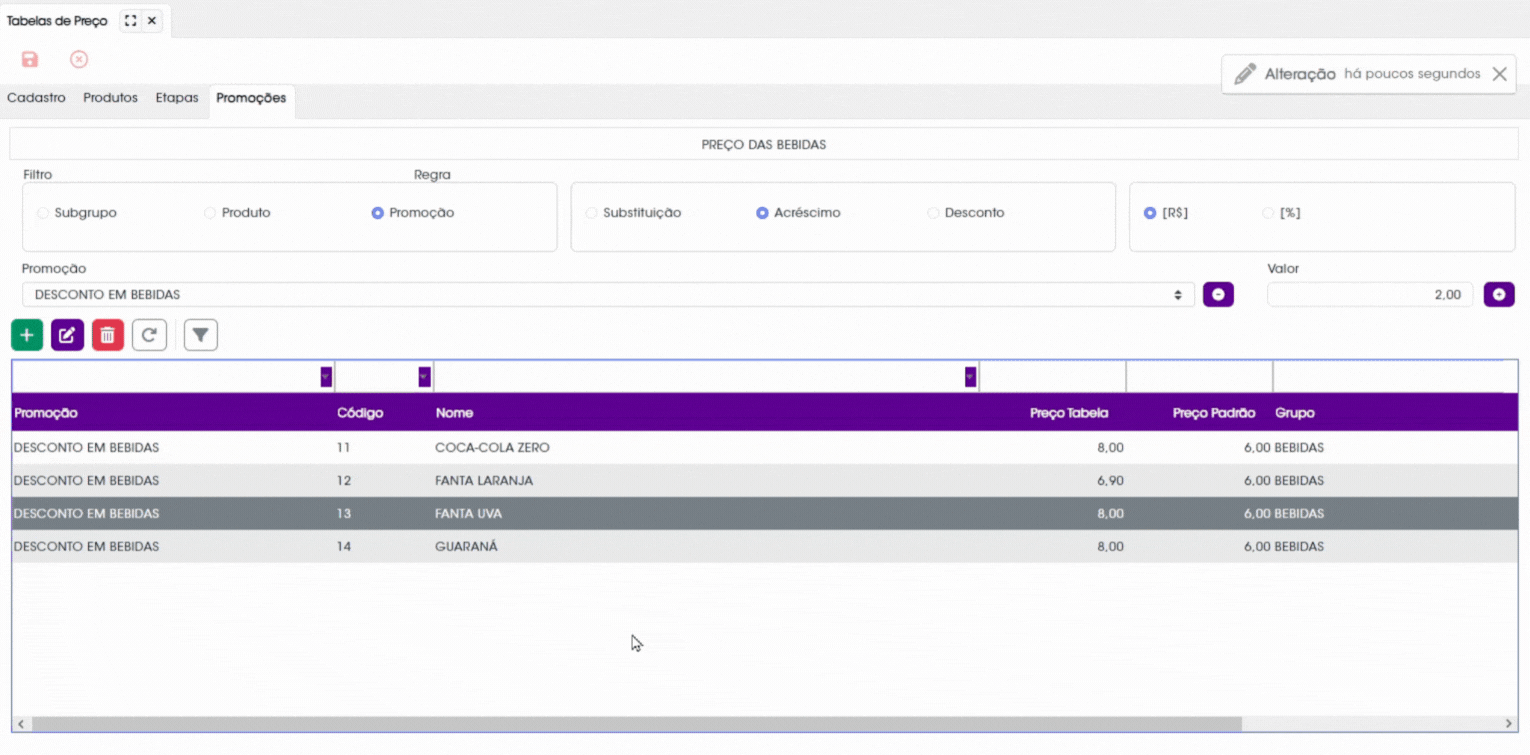
Task: Open Promoção column filter dropdown
Action: point(326,377)
